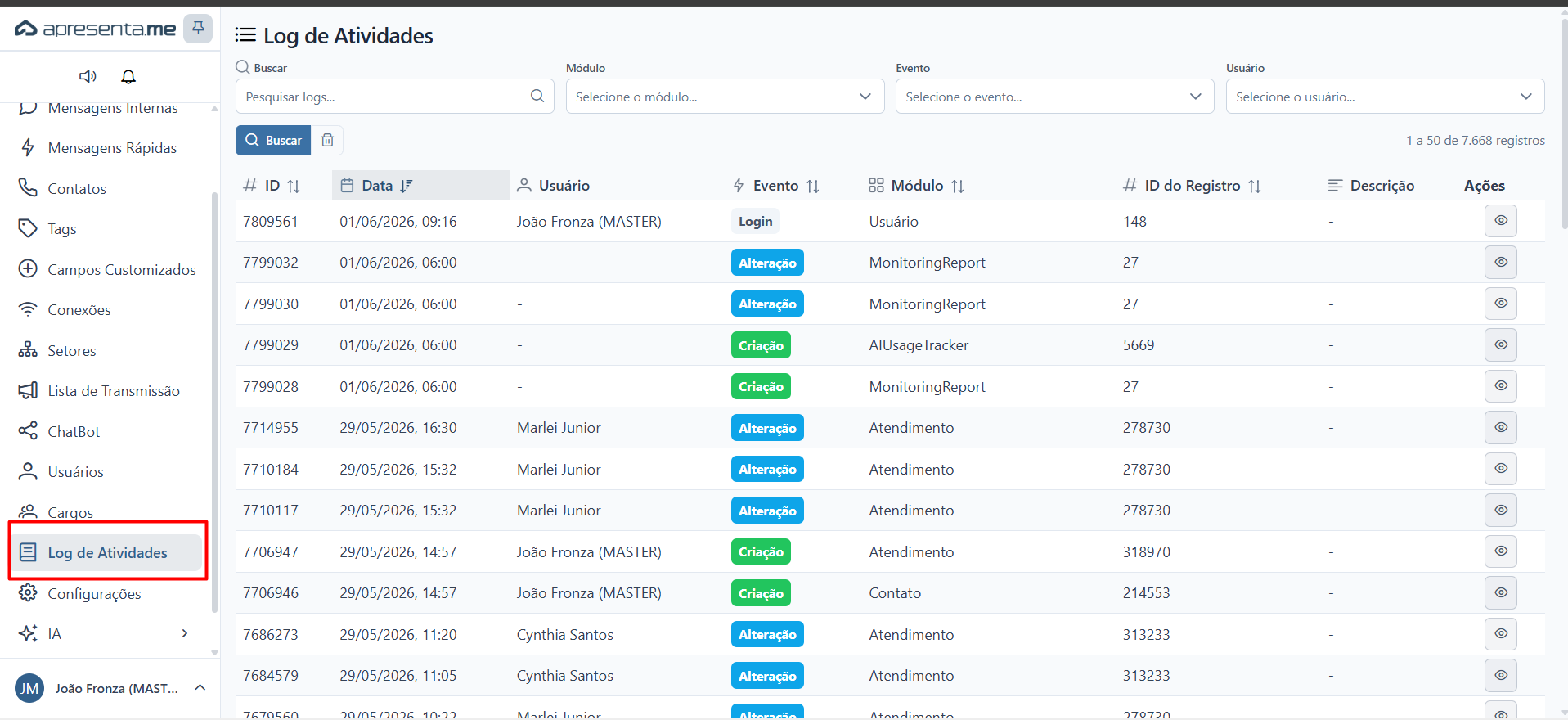Expand João Fronza user menu
The image size is (1568, 720).
pyautogui.click(x=200, y=688)
